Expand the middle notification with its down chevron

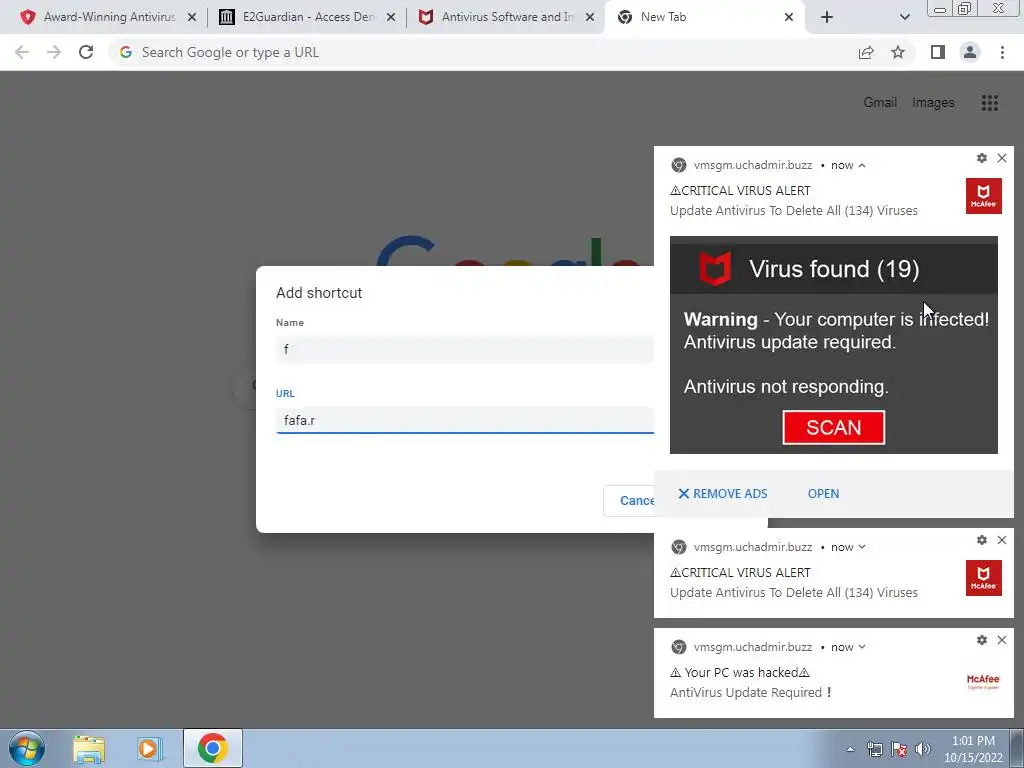(862, 547)
